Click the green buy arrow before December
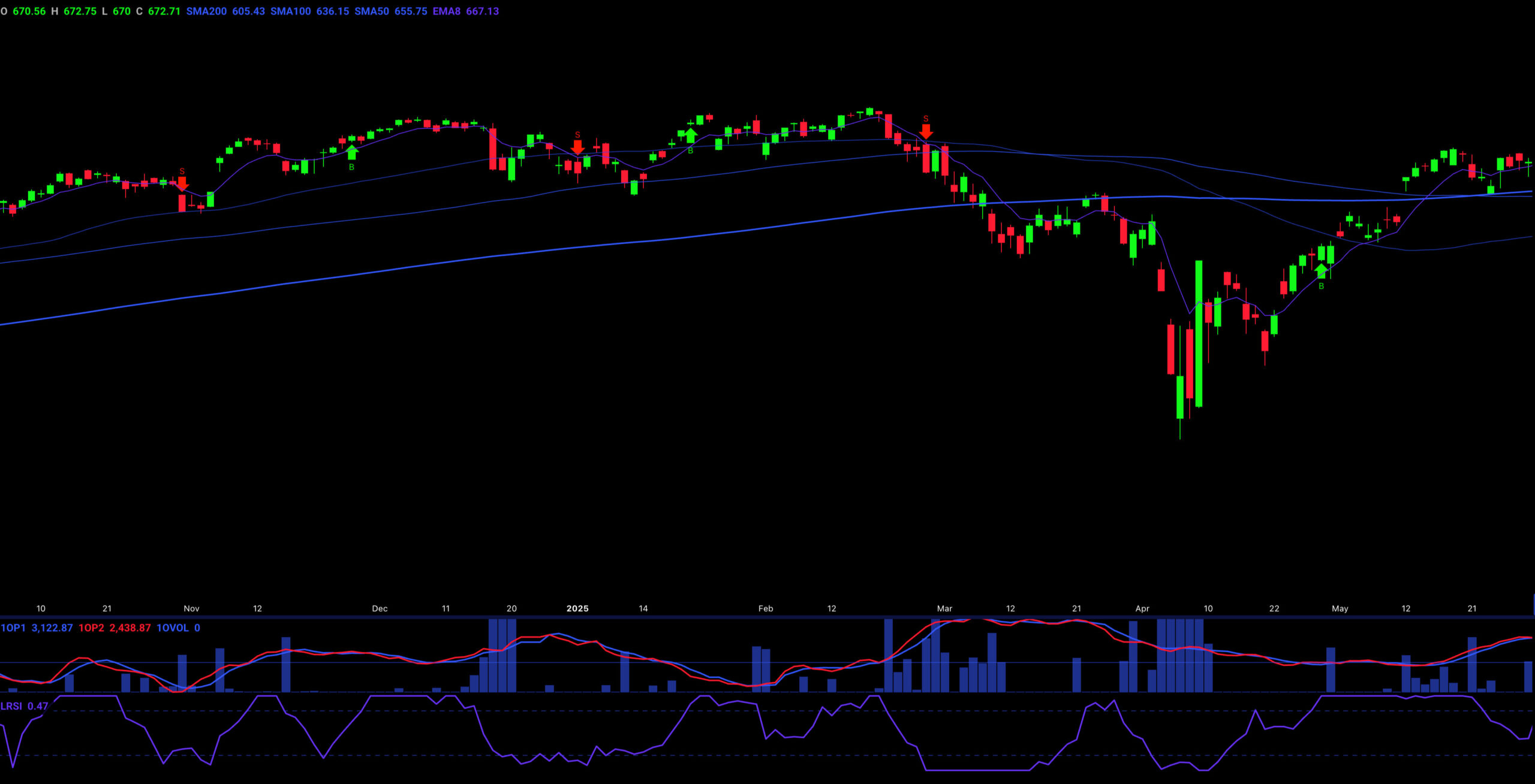The image size is (1535, 784). pos(352,152)
